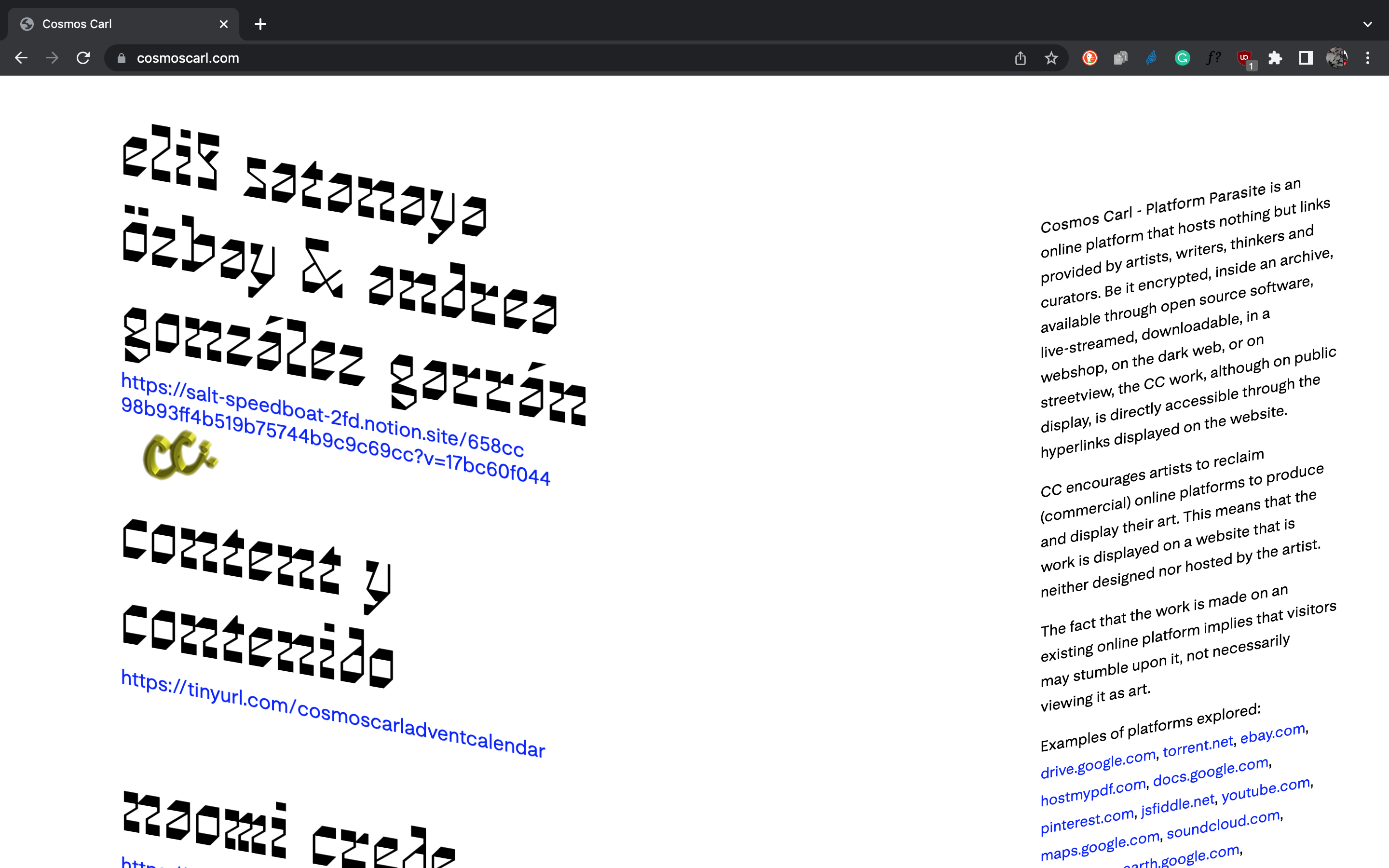This screenshot has height=868, width=1389.
Task: Click the ebay.com platform link
Action: click(1272, 734)
